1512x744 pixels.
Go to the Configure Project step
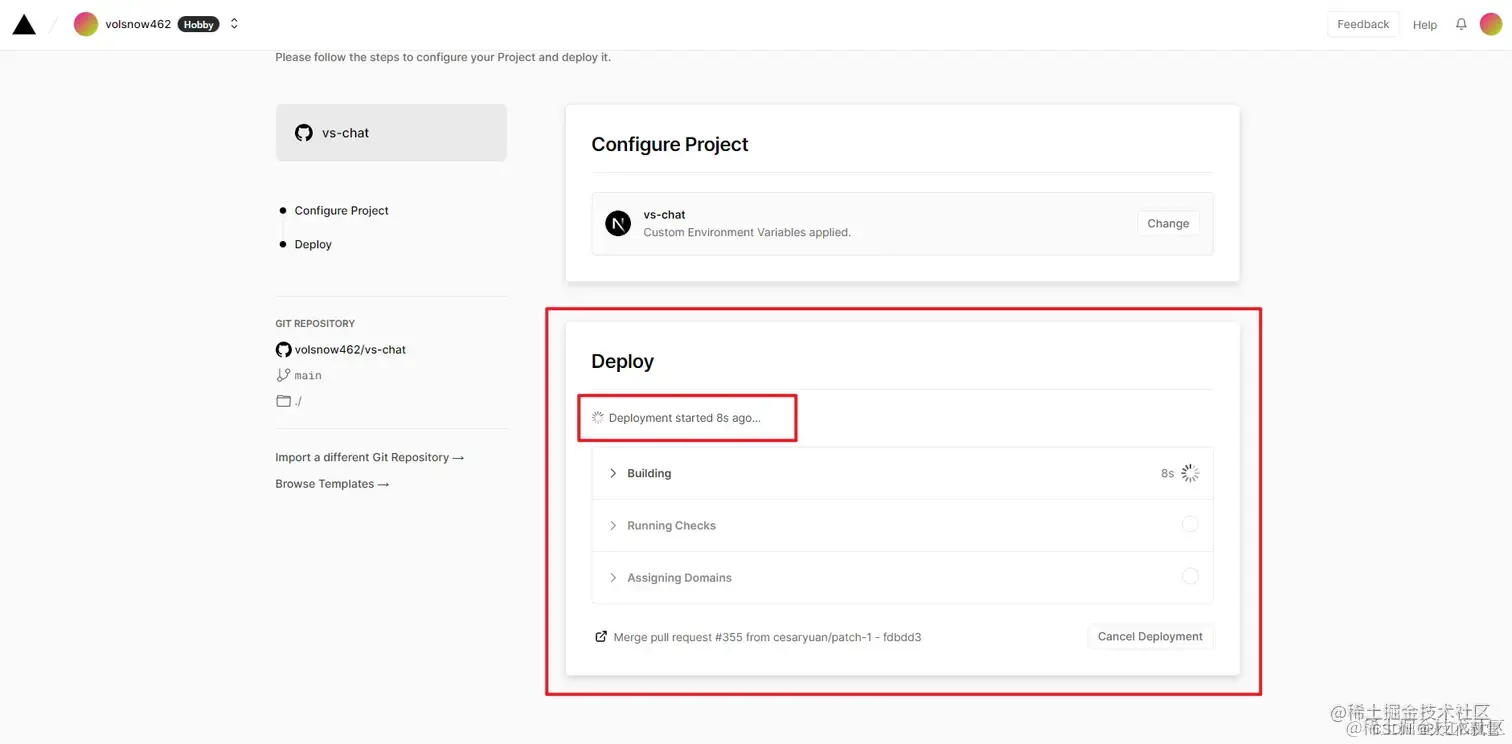tap(341, 211)
